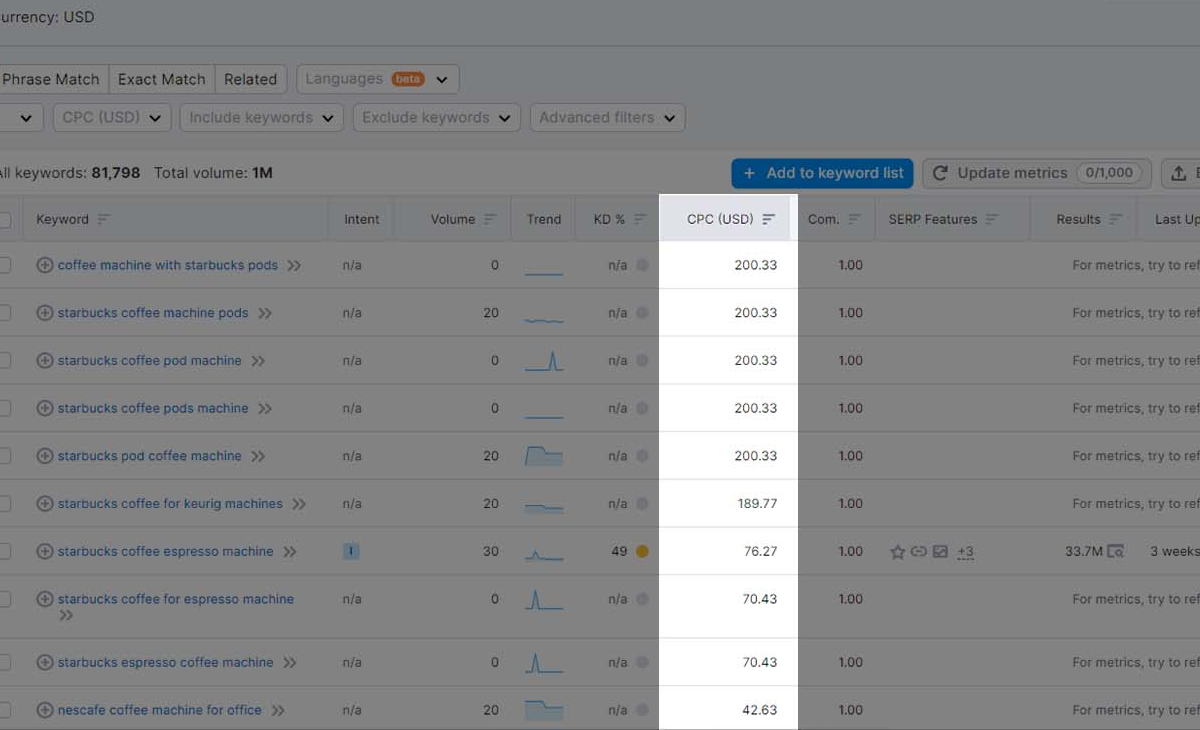Sort by SERP Features column sort icon

(991, 219)
